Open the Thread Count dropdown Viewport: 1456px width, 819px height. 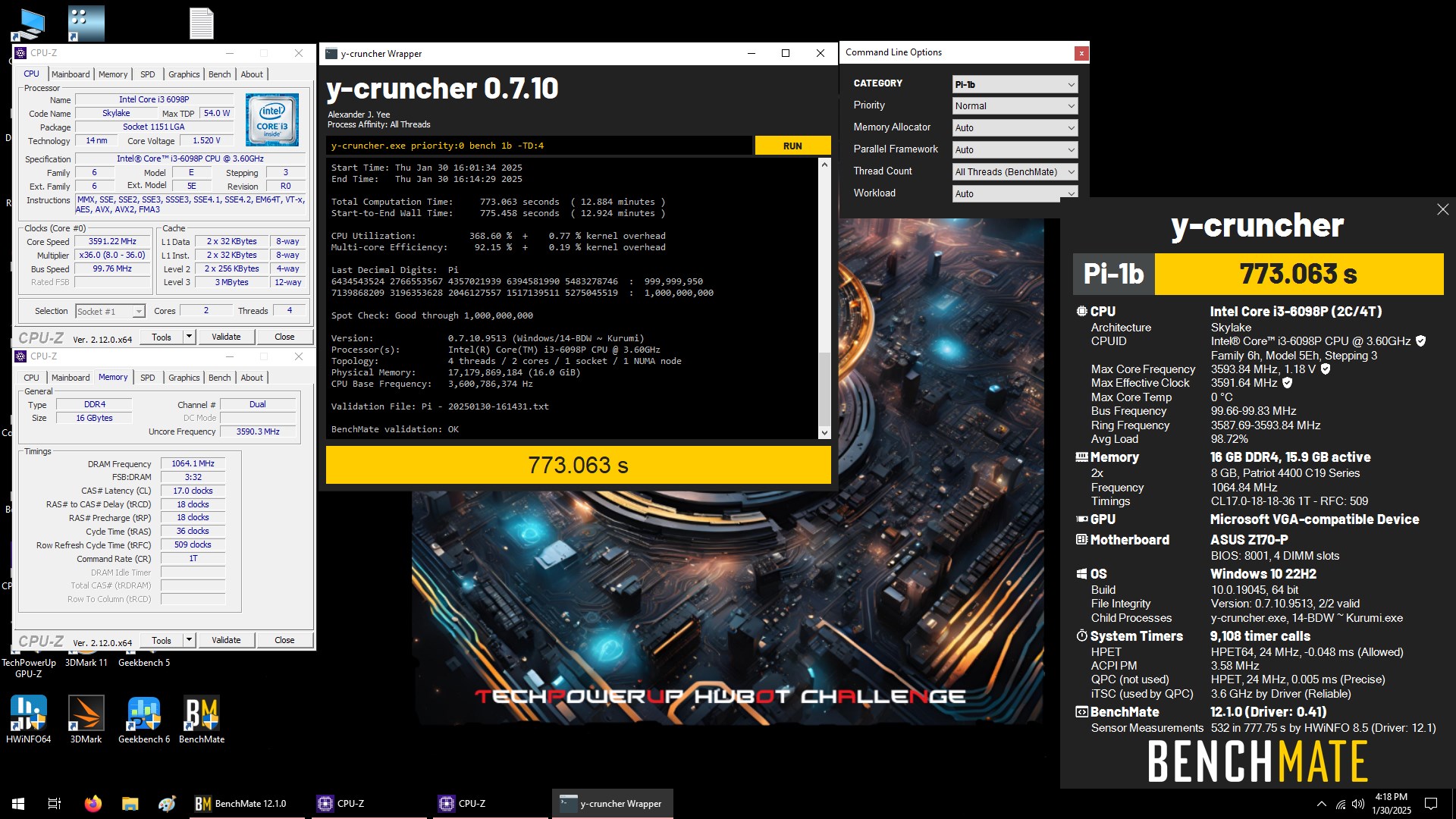[x=1015, y=172]
